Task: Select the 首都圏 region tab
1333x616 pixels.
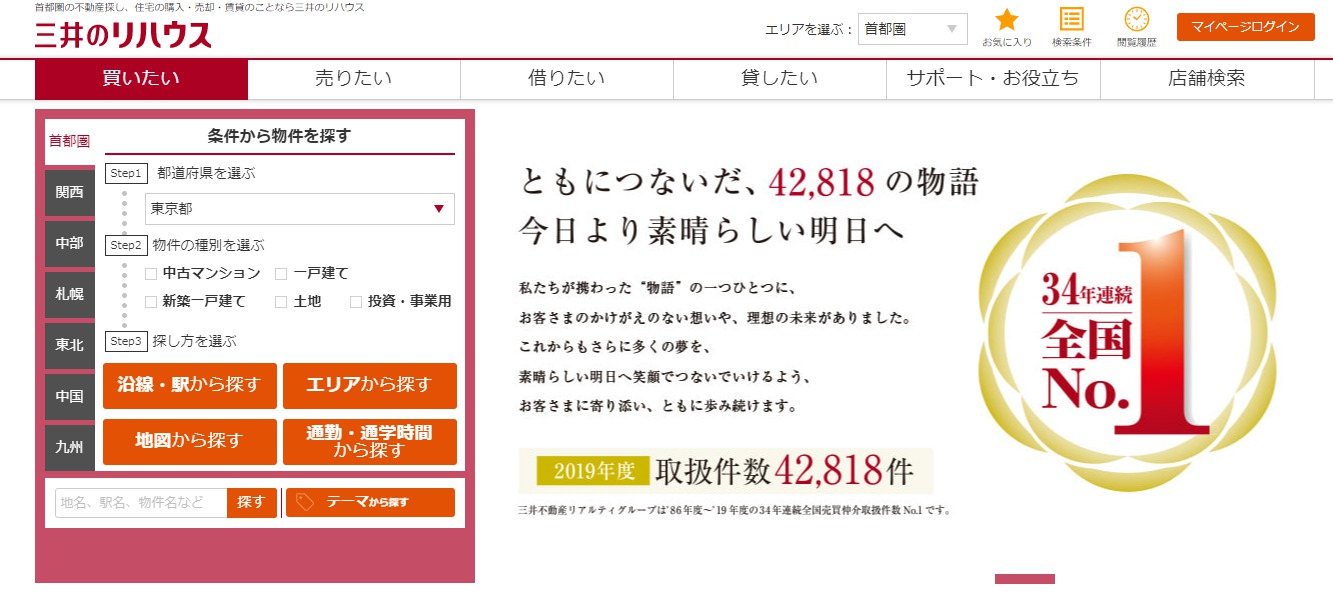Action: click(70, 141)
